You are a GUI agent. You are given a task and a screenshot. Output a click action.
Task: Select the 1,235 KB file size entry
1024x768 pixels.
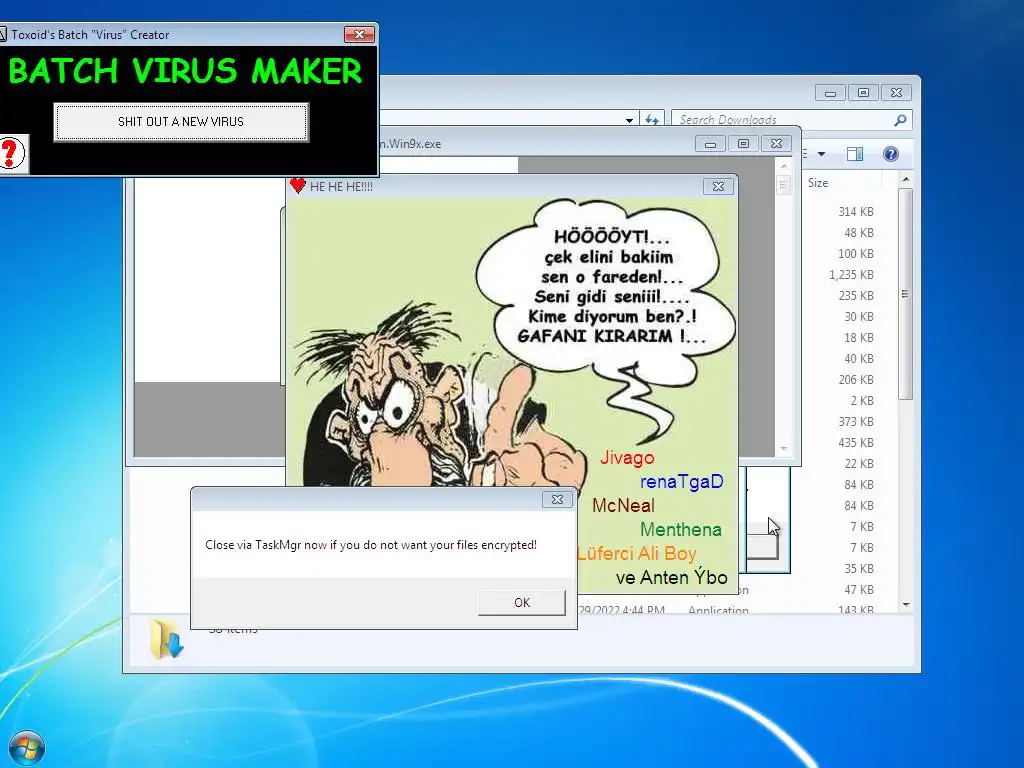pyautogui.click(x=851, y=275)
